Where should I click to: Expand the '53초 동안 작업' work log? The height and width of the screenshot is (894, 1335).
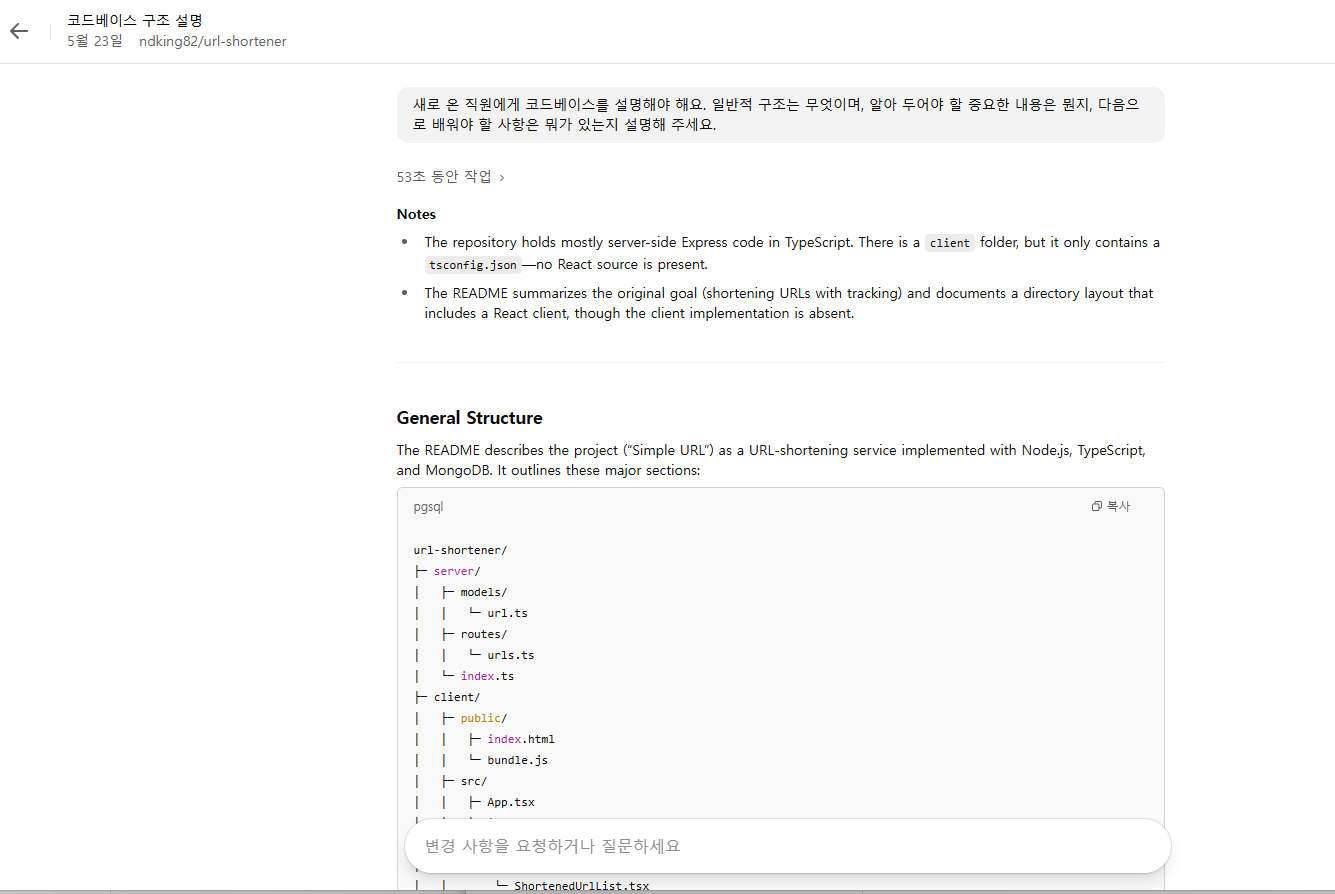click(451, 177)
